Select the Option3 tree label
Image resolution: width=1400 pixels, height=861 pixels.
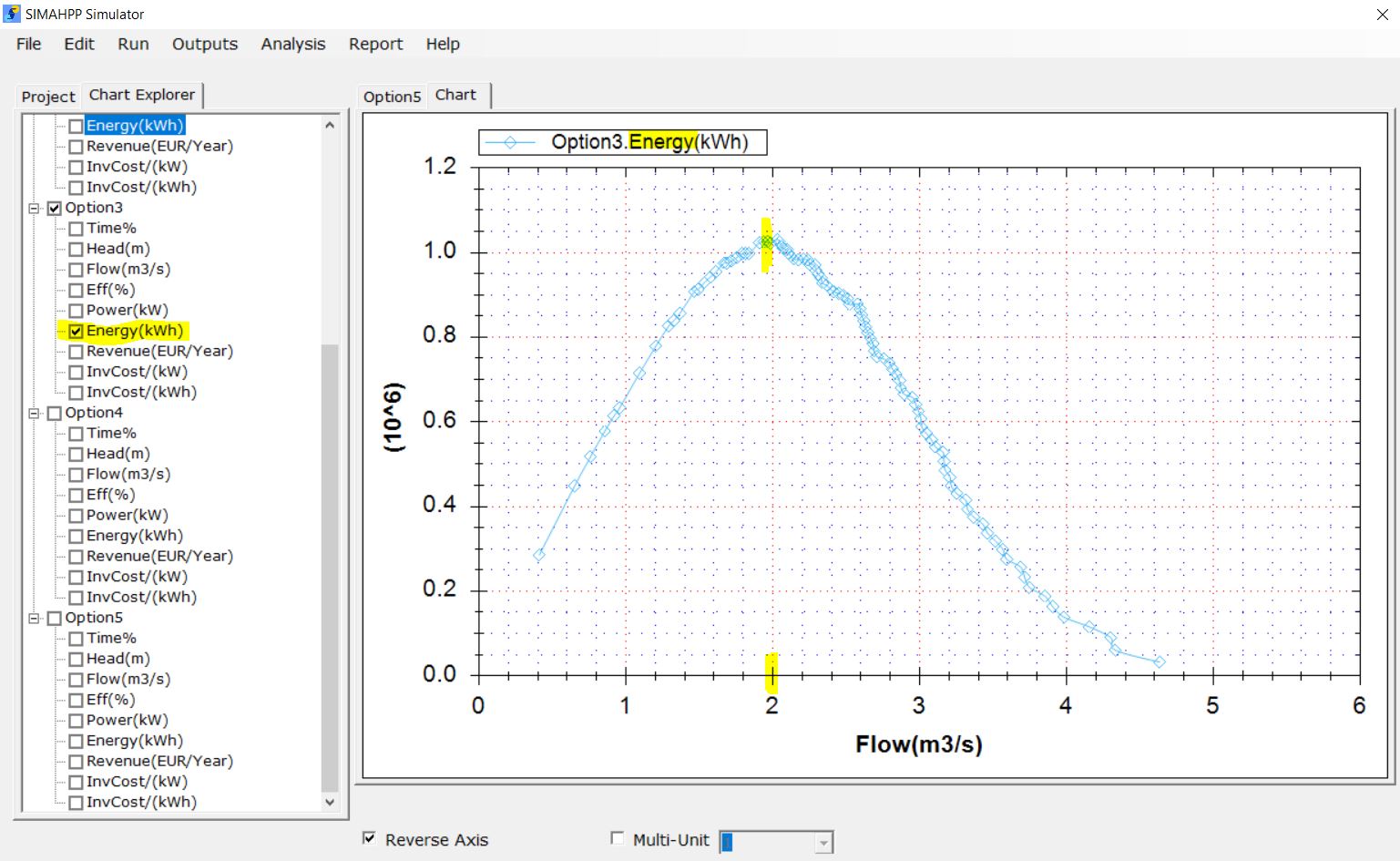tap(94, 208)
